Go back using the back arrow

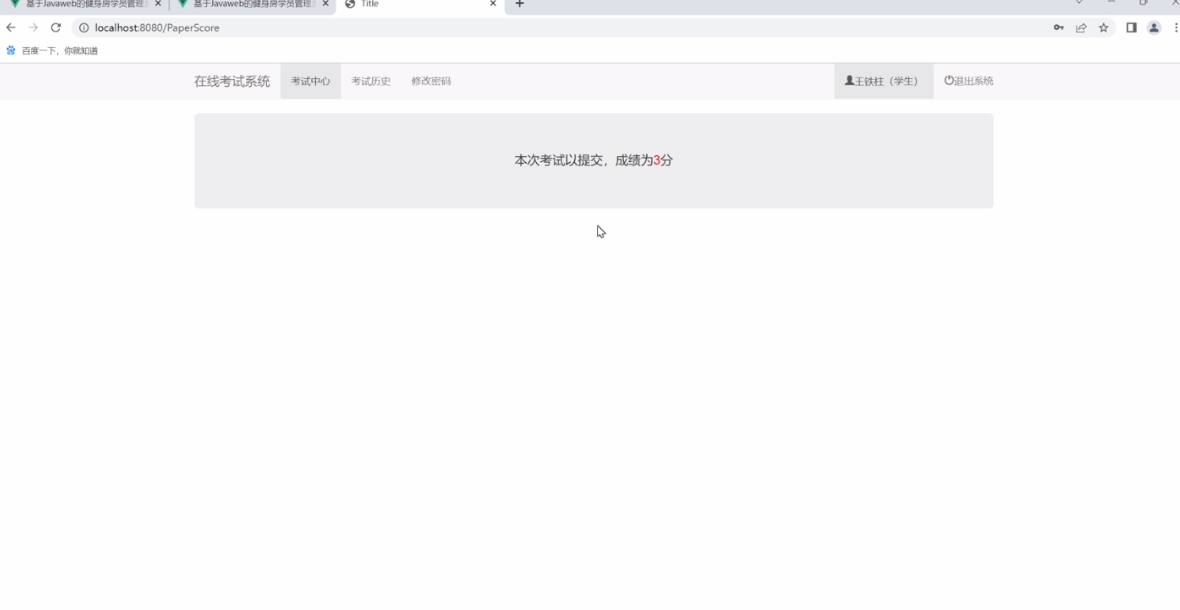tap(10, 28)
